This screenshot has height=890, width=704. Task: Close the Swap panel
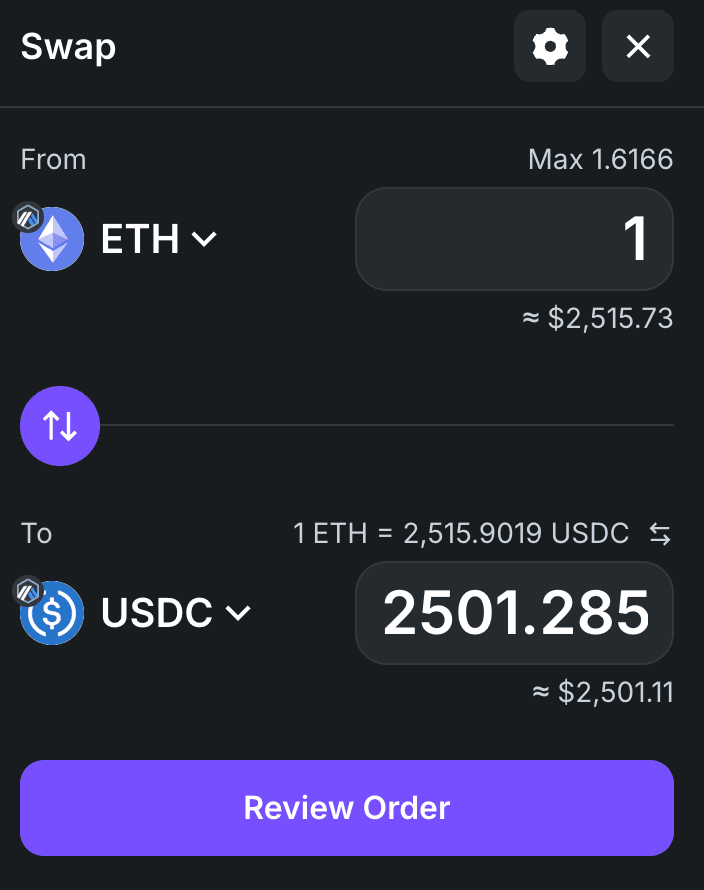pos(638,46)
